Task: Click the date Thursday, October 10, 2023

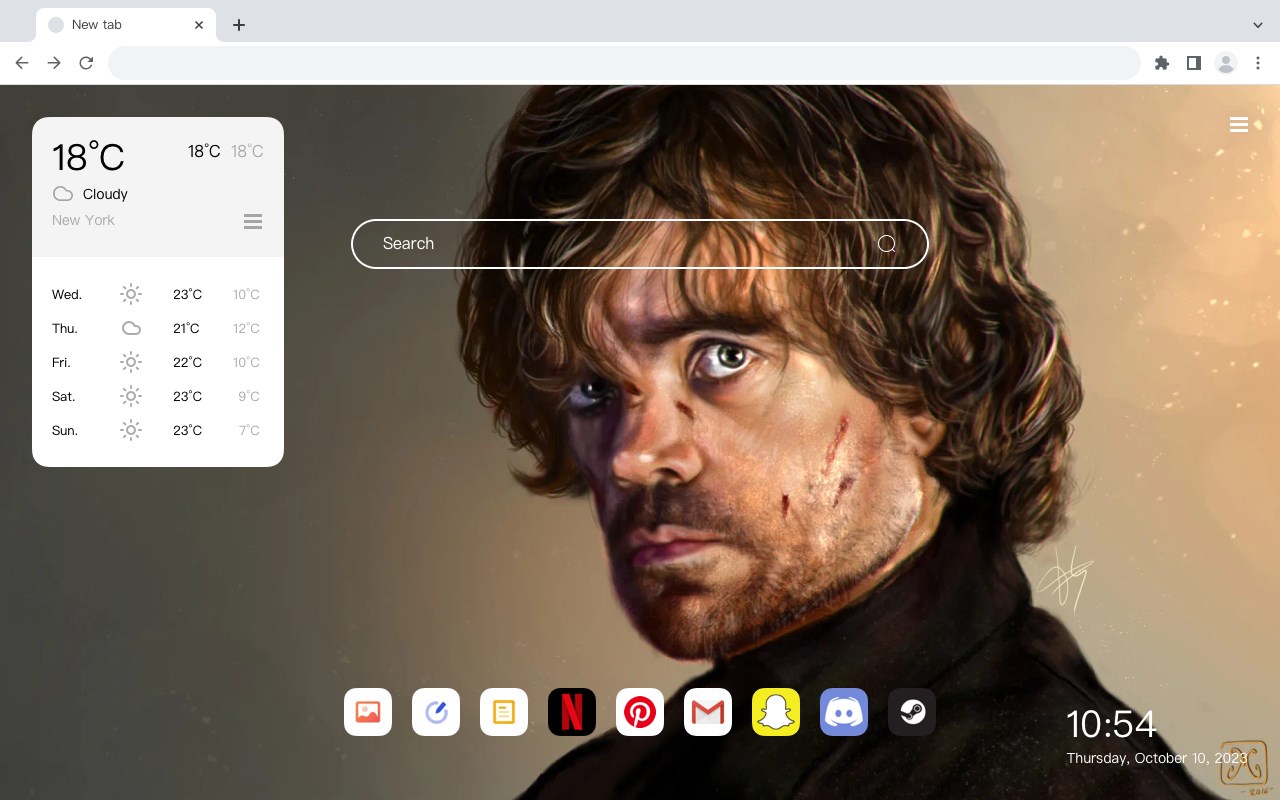Action: click(x=1157, y=758)
